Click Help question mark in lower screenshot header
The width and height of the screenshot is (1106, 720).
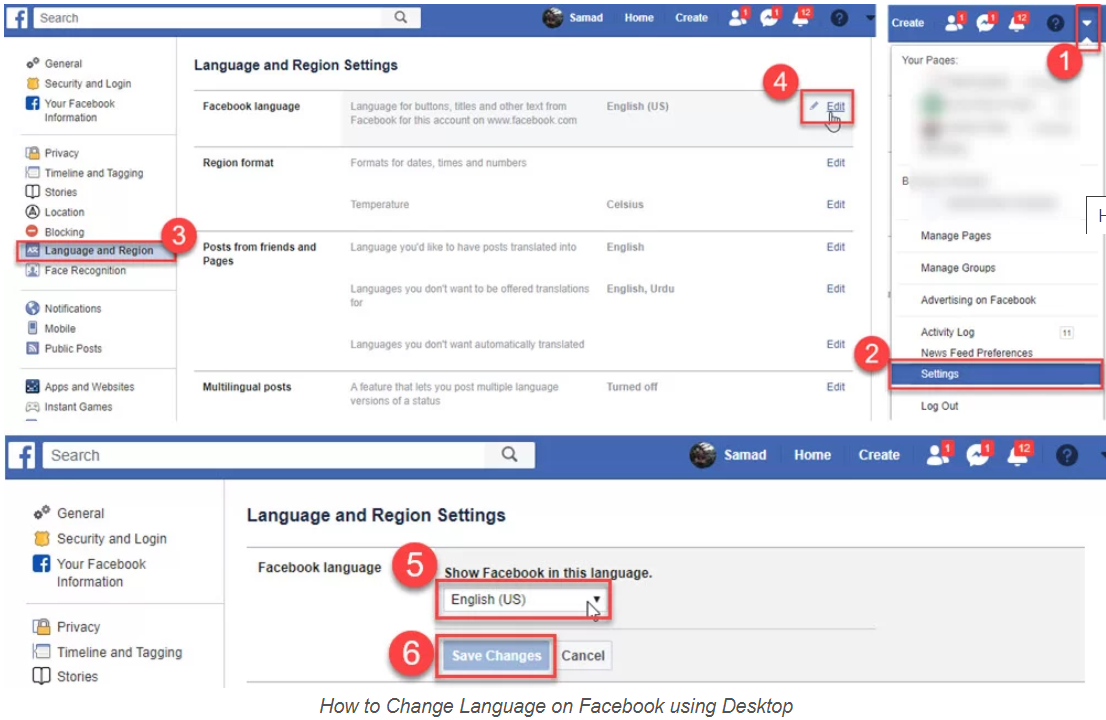pos(1066,456)
